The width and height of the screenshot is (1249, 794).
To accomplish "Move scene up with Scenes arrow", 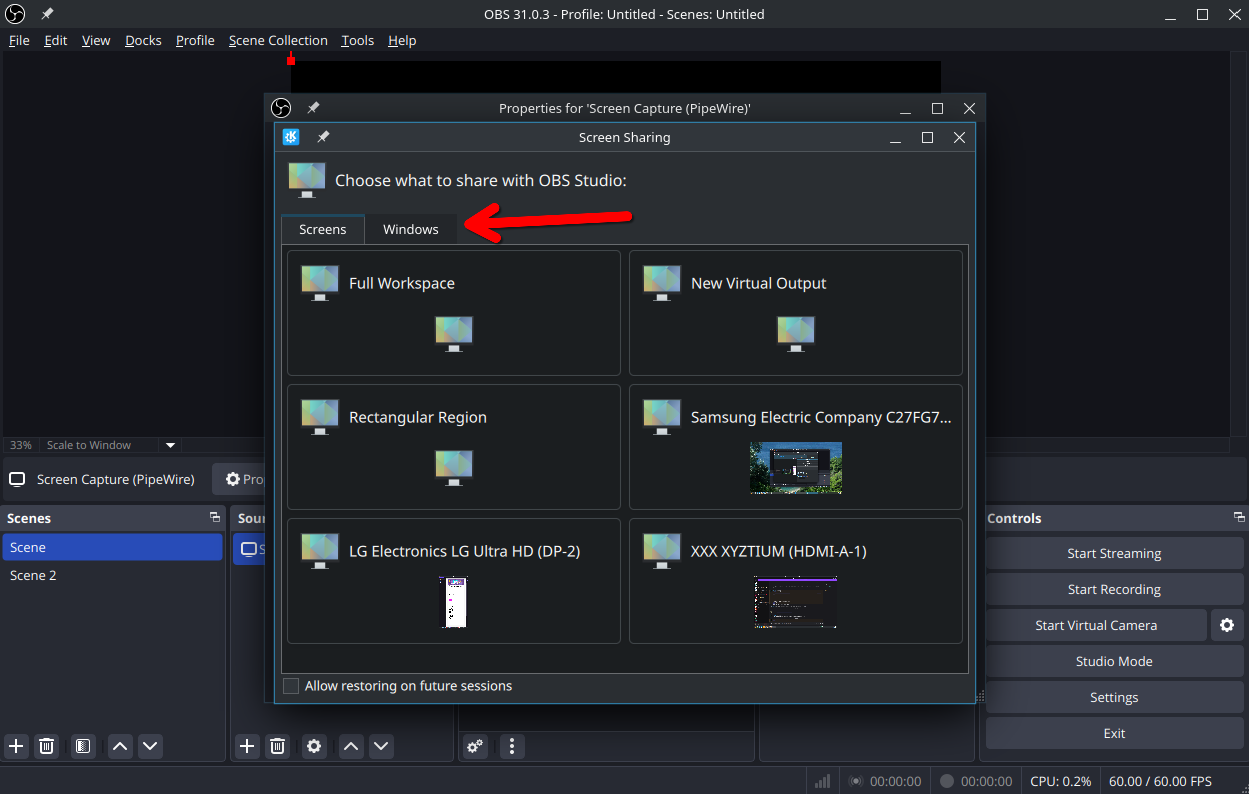I will (x=120, y=746).
